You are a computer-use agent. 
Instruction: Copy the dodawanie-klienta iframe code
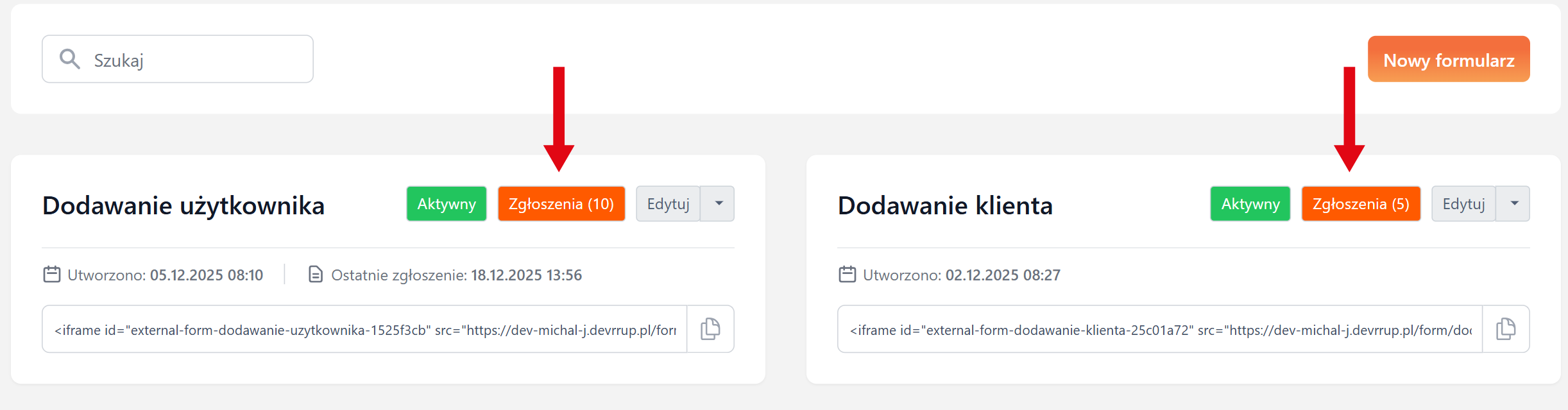pos(1506,329)
